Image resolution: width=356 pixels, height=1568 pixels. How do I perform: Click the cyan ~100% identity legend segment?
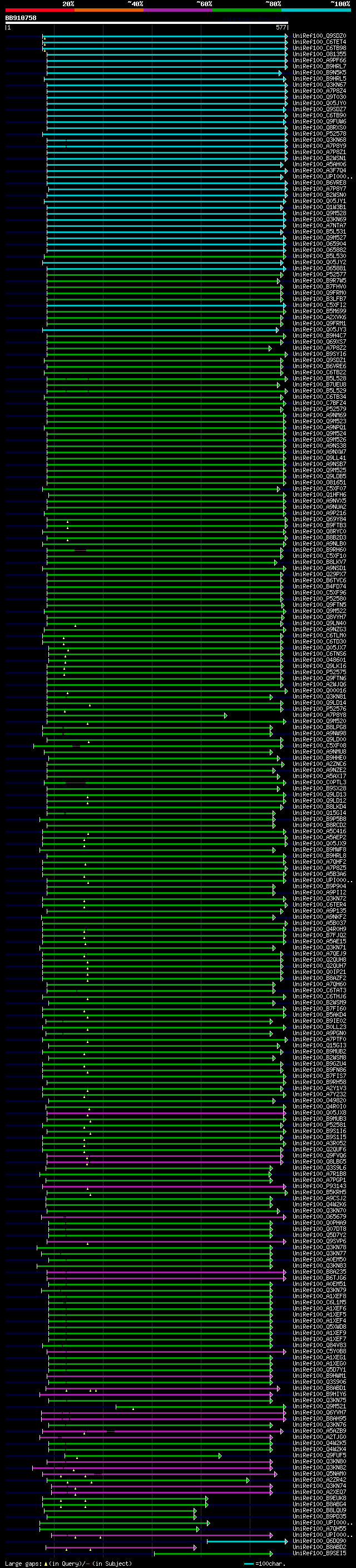(317, 10)
